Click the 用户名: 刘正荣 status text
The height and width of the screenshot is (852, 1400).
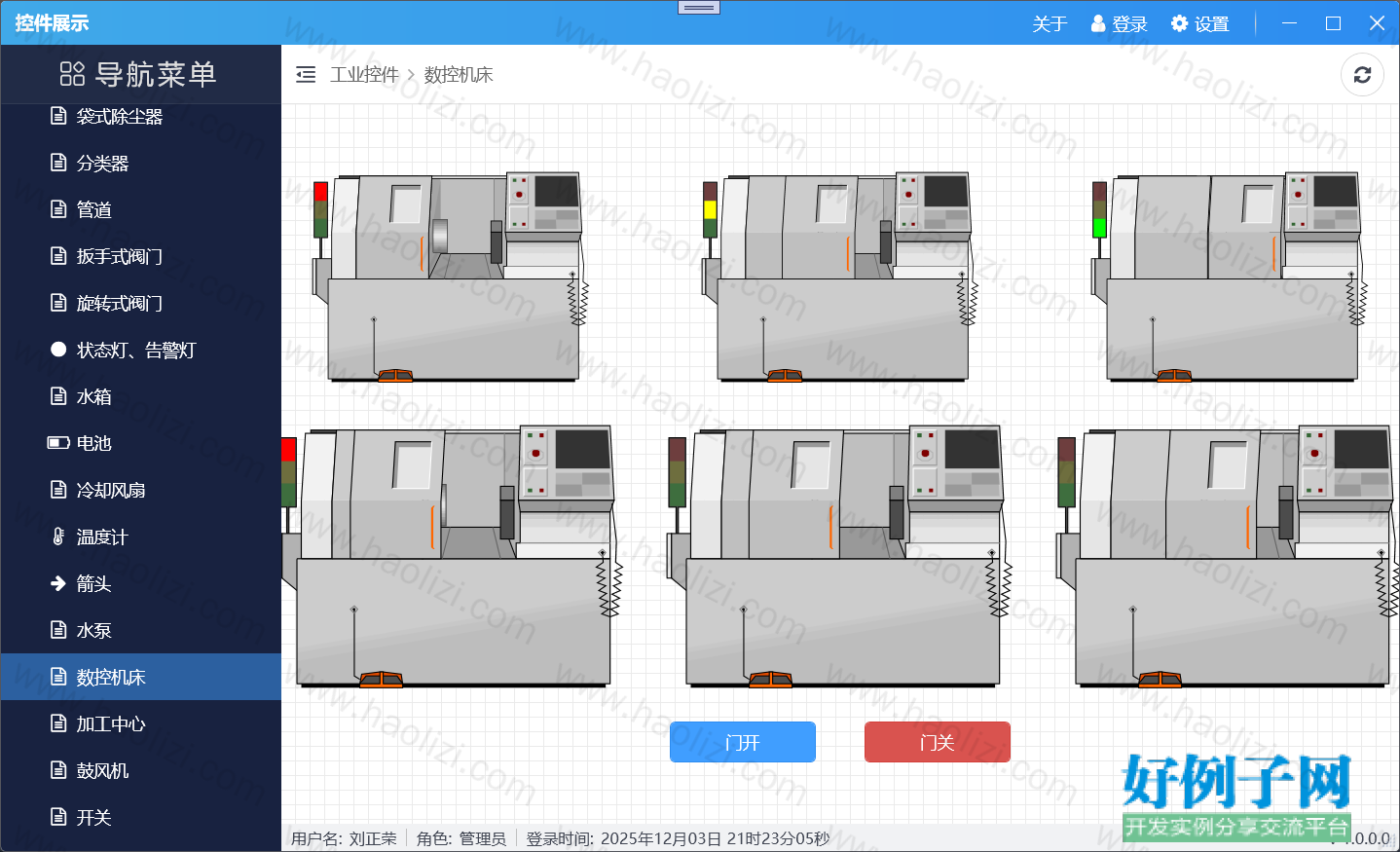pyautogui.click(x=344, y=838)
